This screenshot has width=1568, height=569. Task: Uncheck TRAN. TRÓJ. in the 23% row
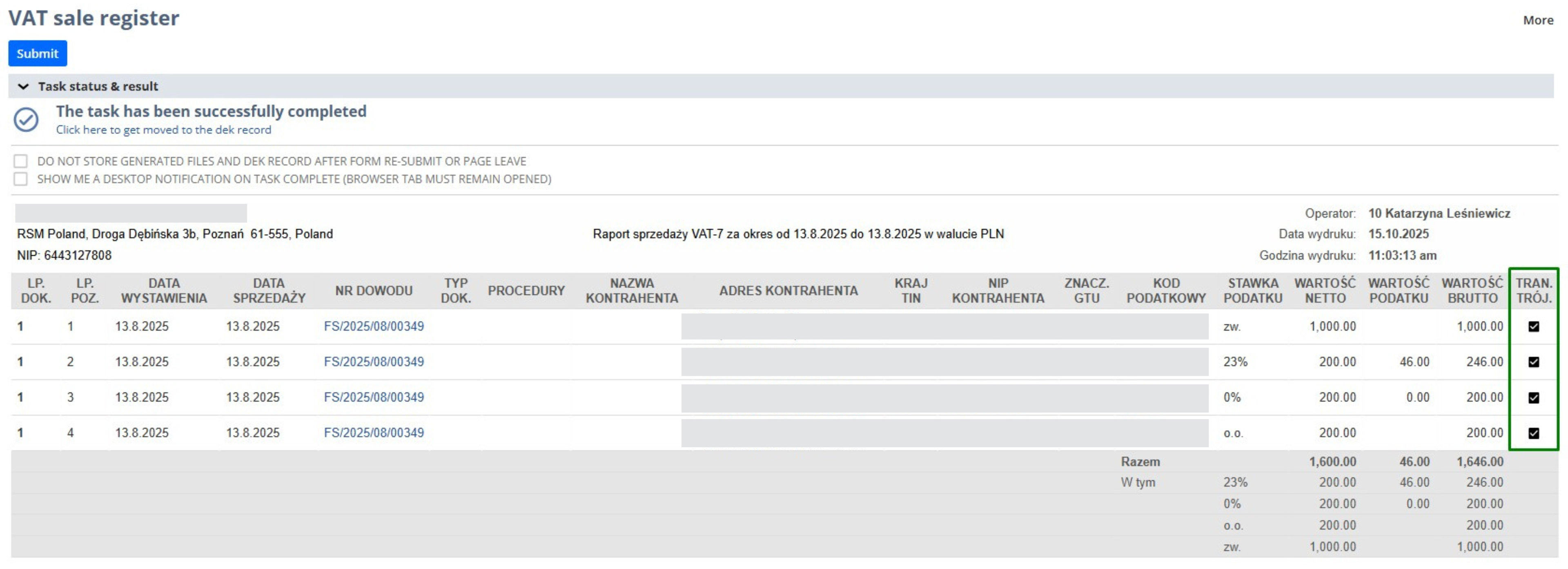pos(1534,361)
